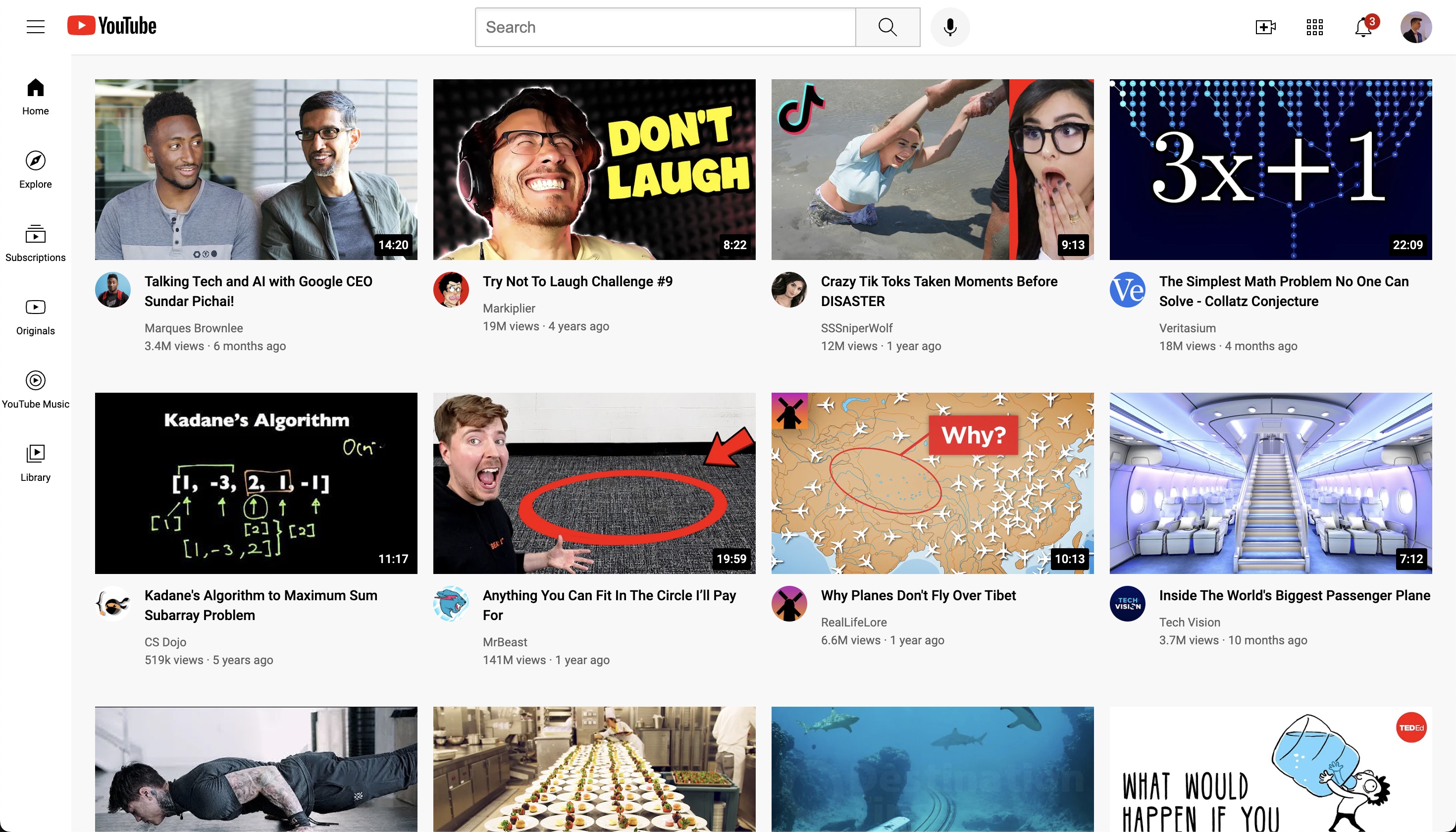Open the Create video menu
Viewport: 1456px width, 832px height.
pos(1267,27)
